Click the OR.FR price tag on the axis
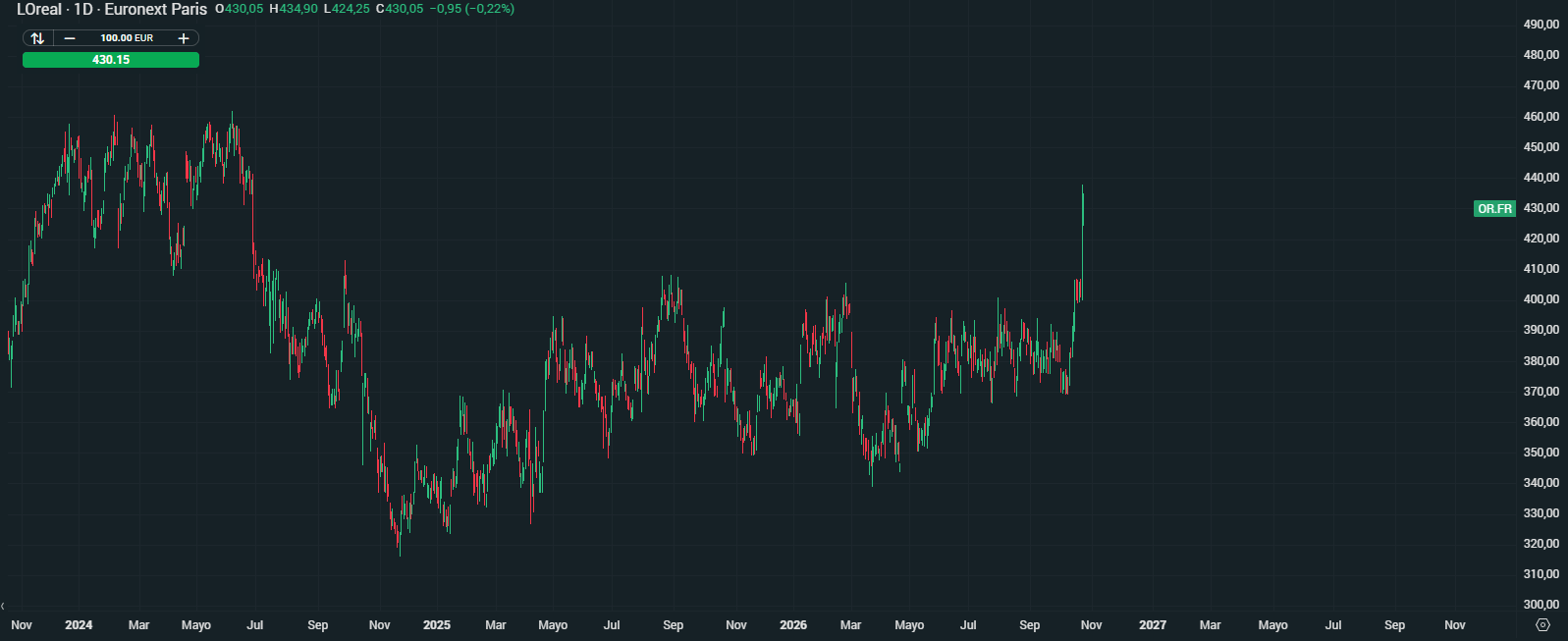 (1494, 209)
